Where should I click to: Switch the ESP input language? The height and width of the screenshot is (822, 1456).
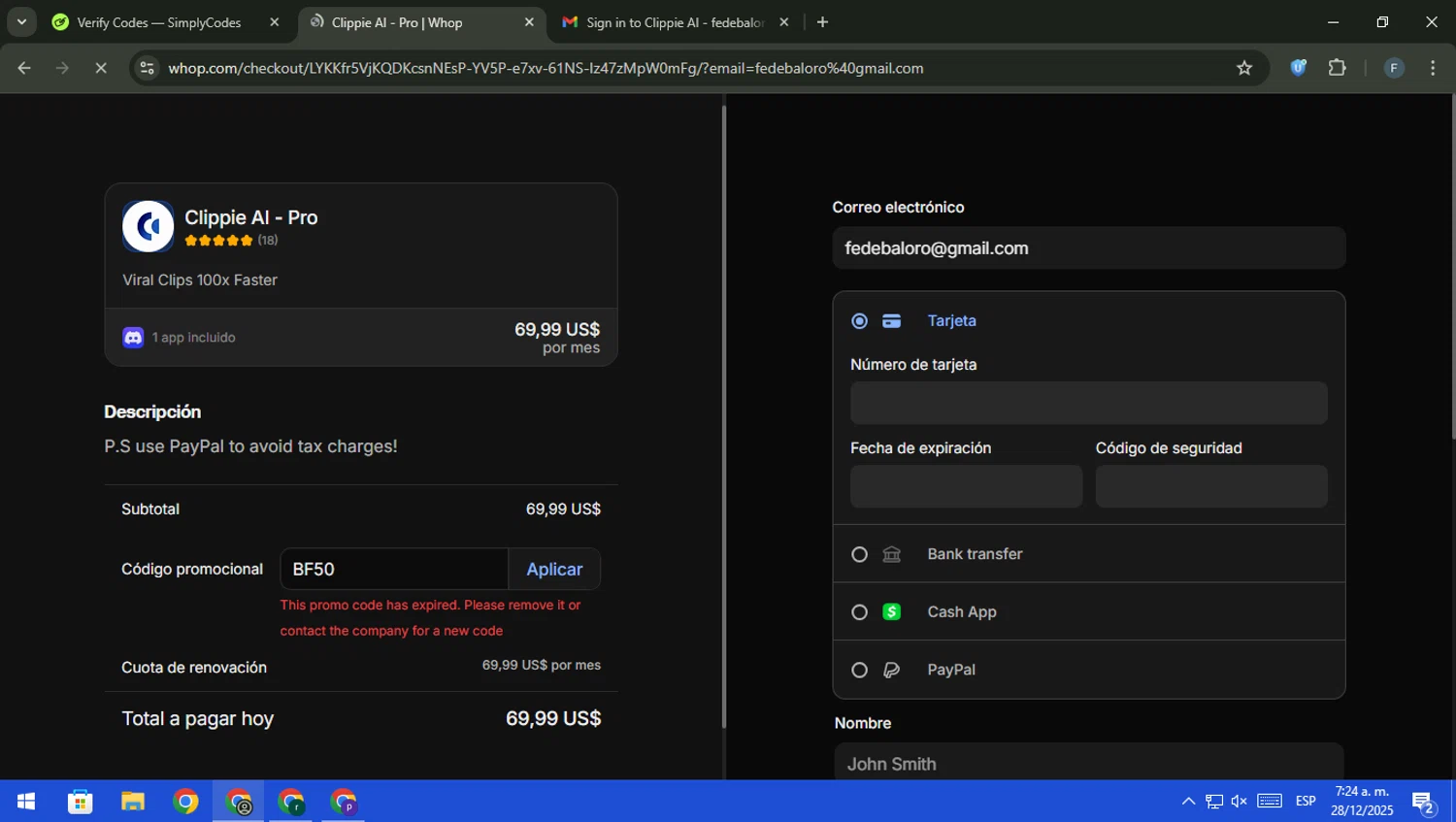(1306, 802)
